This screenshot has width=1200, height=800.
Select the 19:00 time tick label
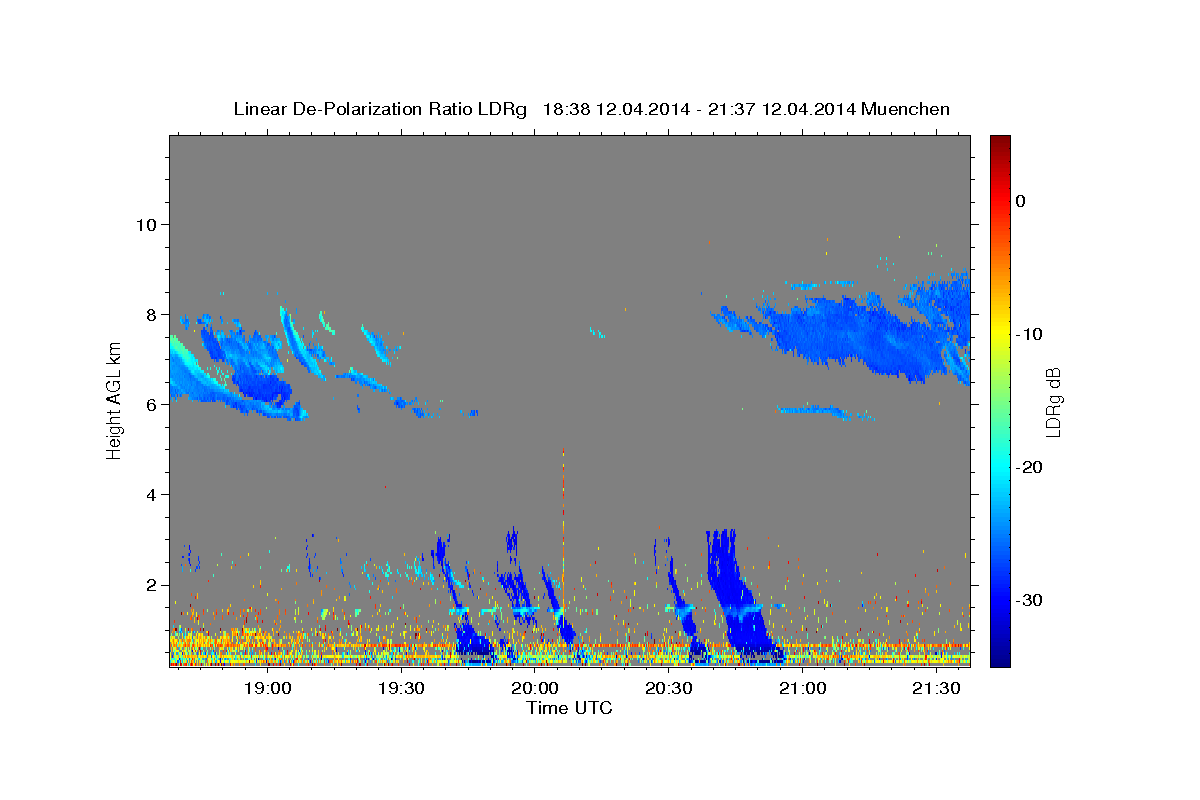tap(267, 689)
